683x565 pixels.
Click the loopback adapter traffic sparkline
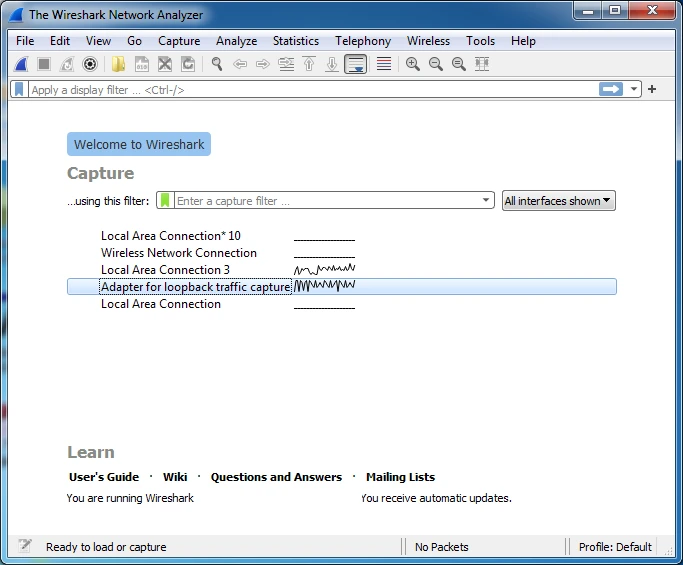325,285
